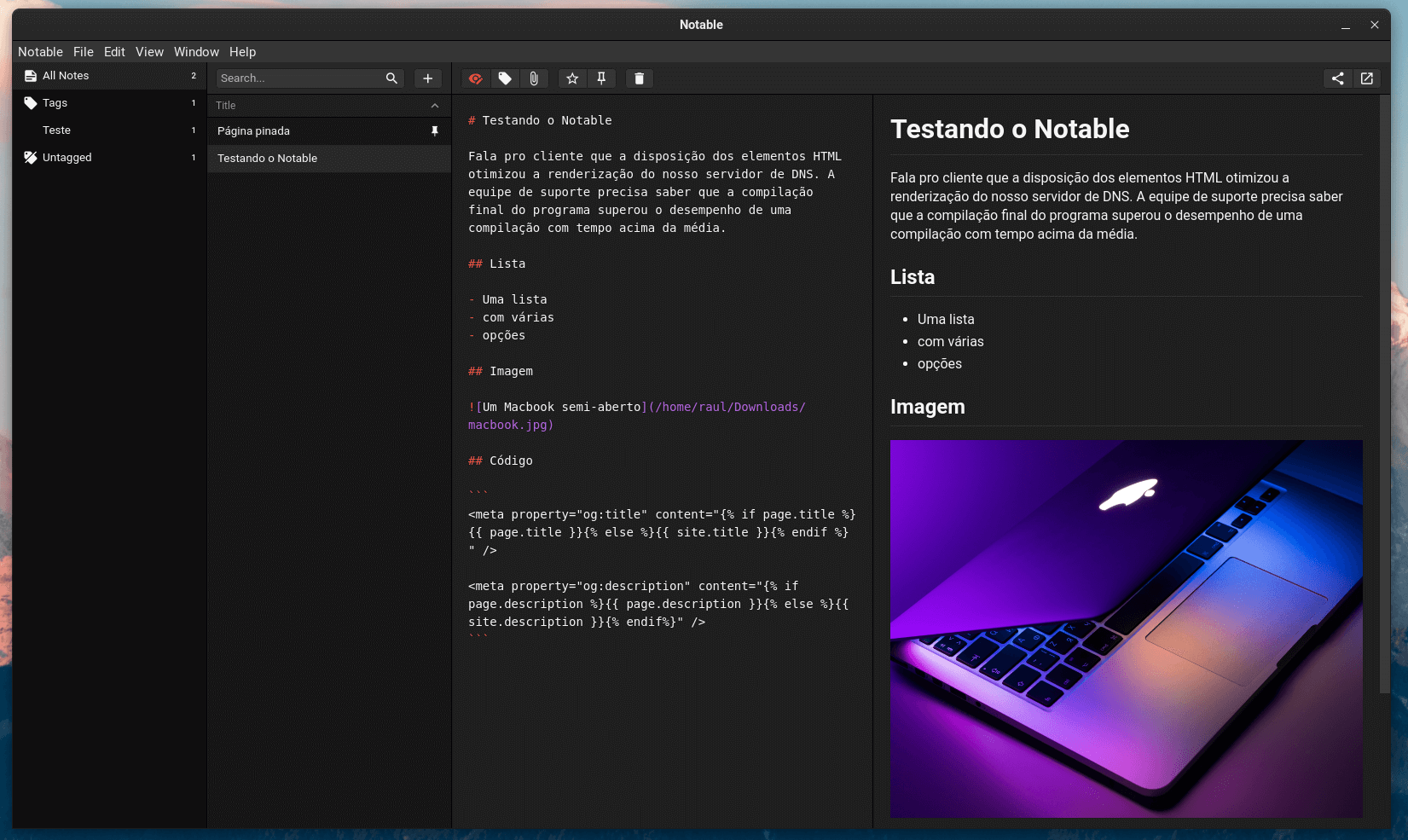Select the 'Teste' tag

[x=55, y=130]
